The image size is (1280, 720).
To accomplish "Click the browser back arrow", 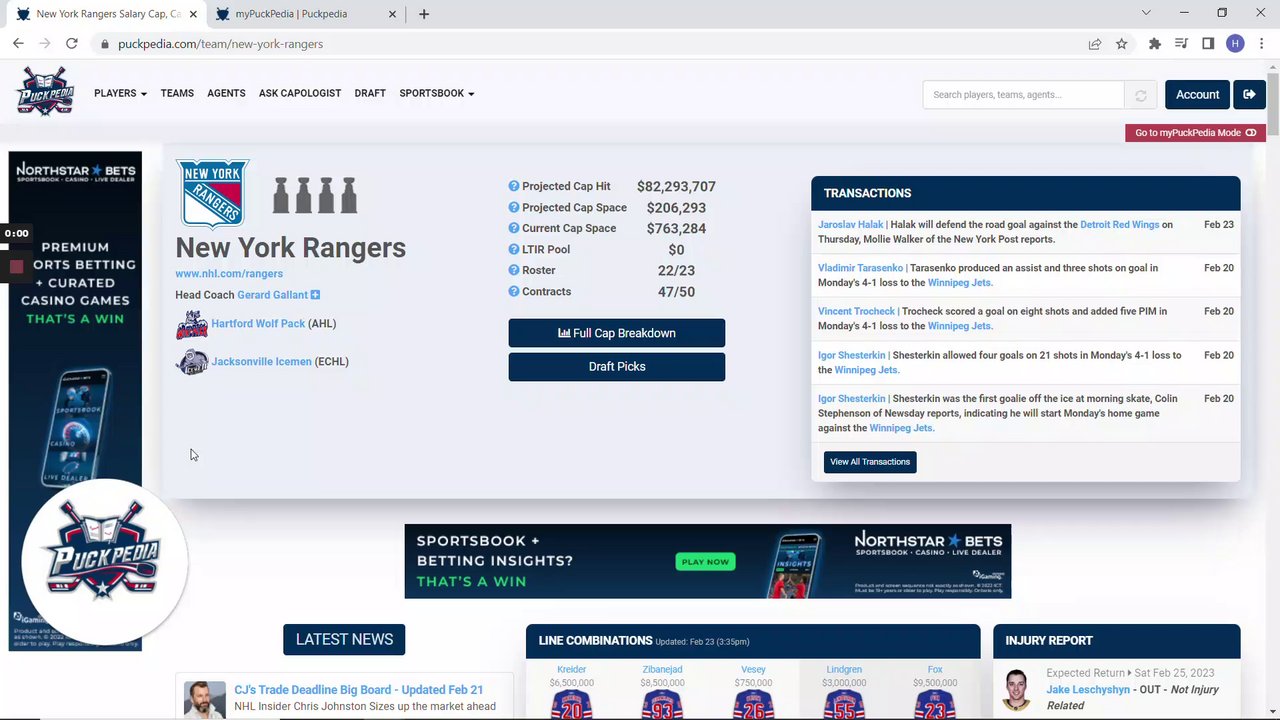I will click(x=18, y=44).
